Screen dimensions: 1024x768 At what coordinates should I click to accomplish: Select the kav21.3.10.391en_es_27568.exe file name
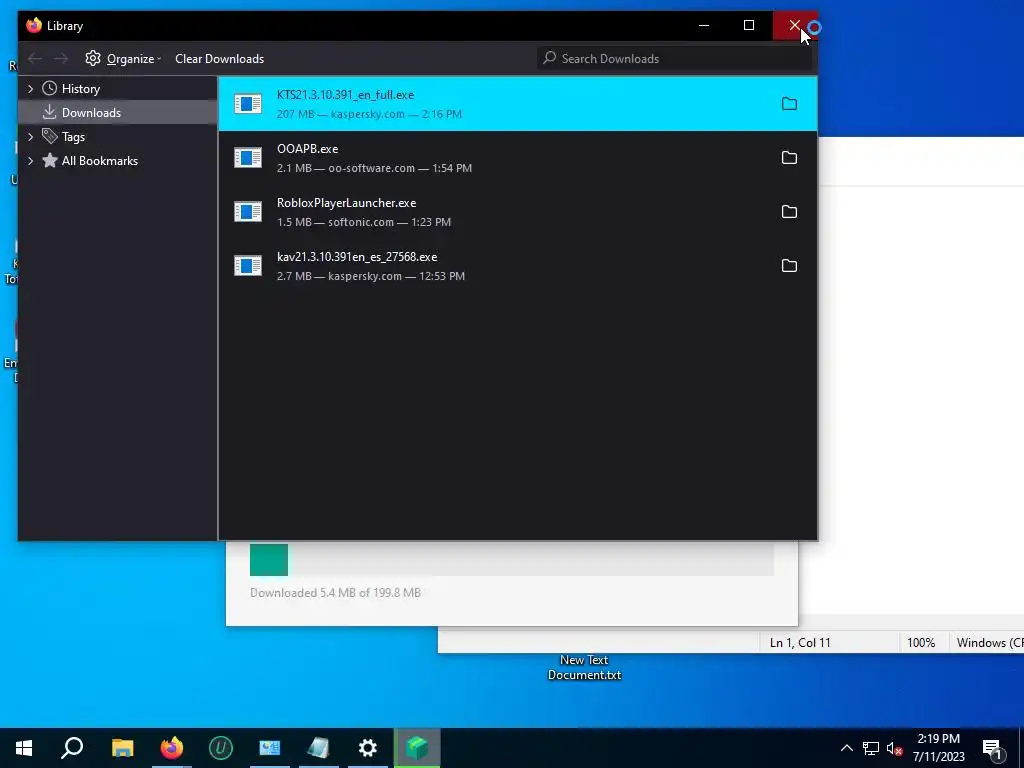(x=357, y=257)
